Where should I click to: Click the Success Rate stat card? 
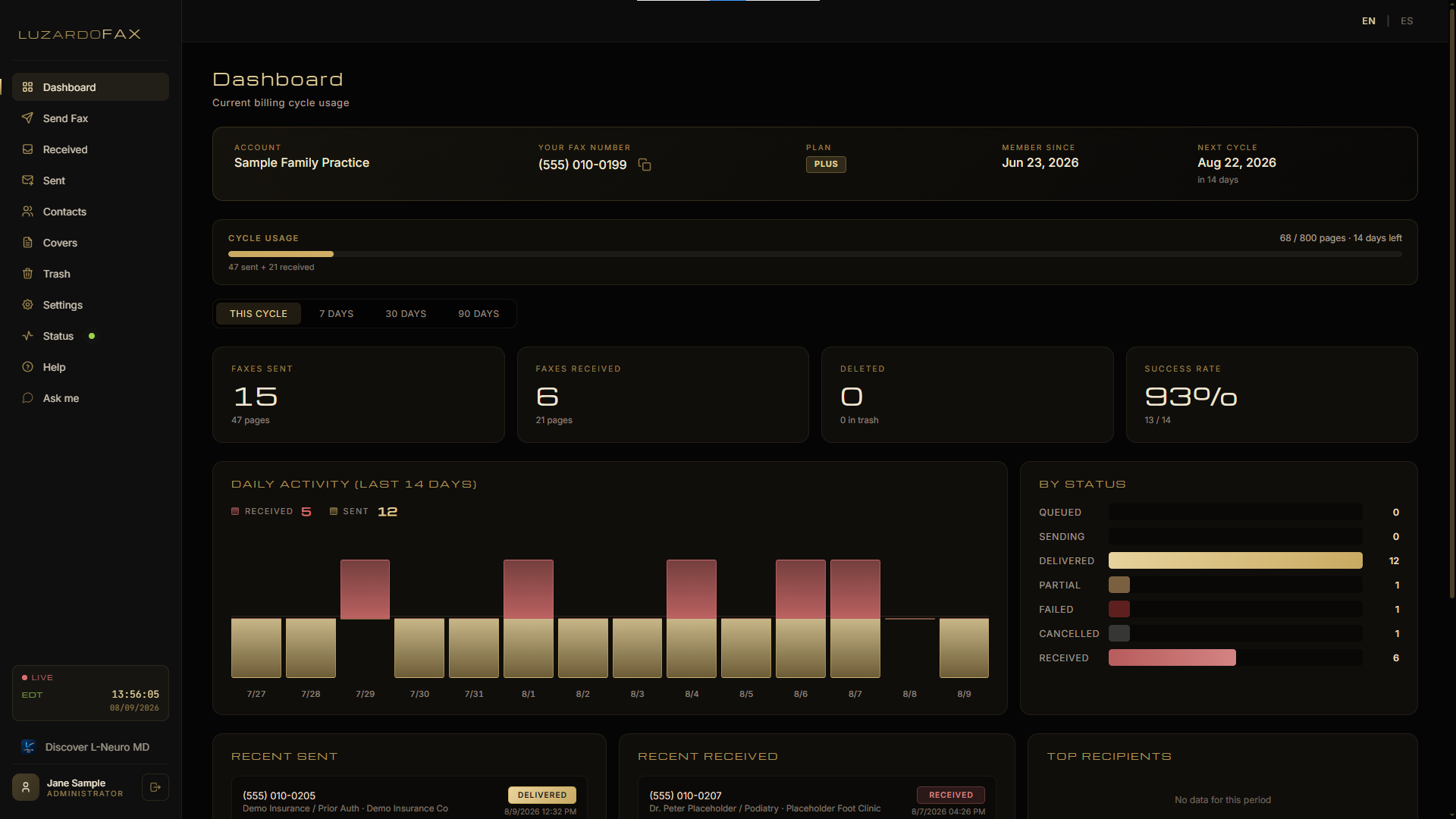1272,395
